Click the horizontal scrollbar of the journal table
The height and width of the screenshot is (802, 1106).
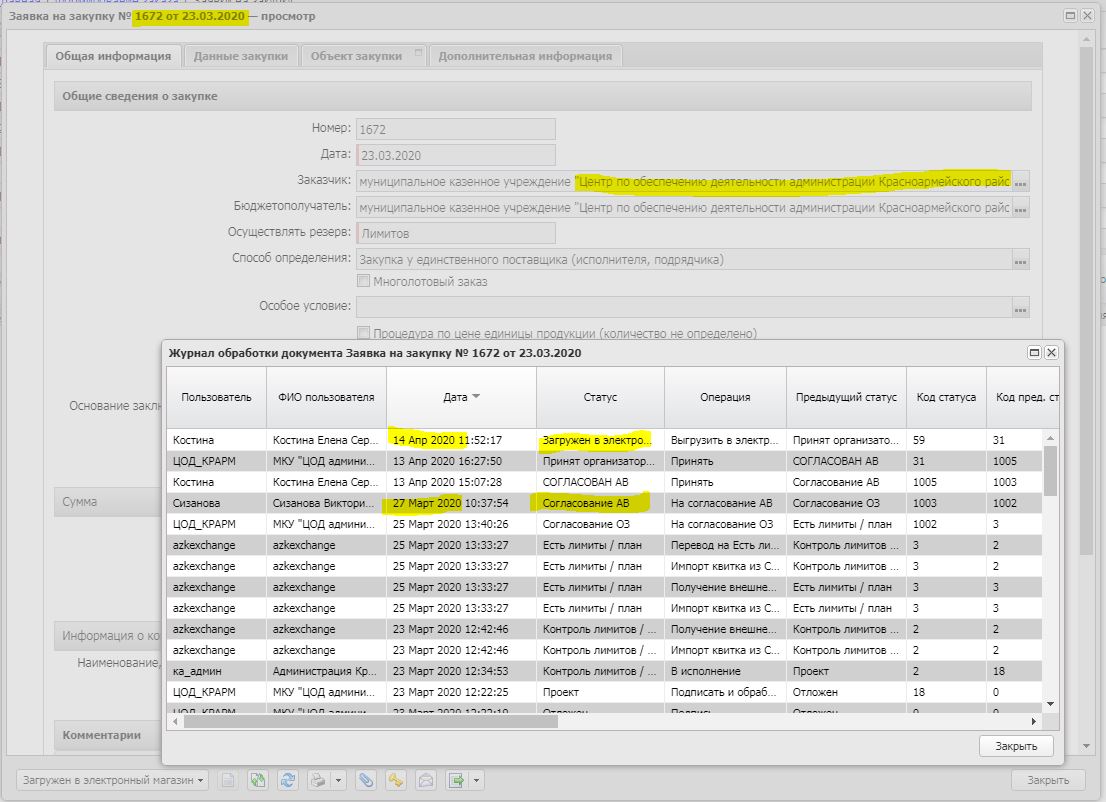coord(370,721)
